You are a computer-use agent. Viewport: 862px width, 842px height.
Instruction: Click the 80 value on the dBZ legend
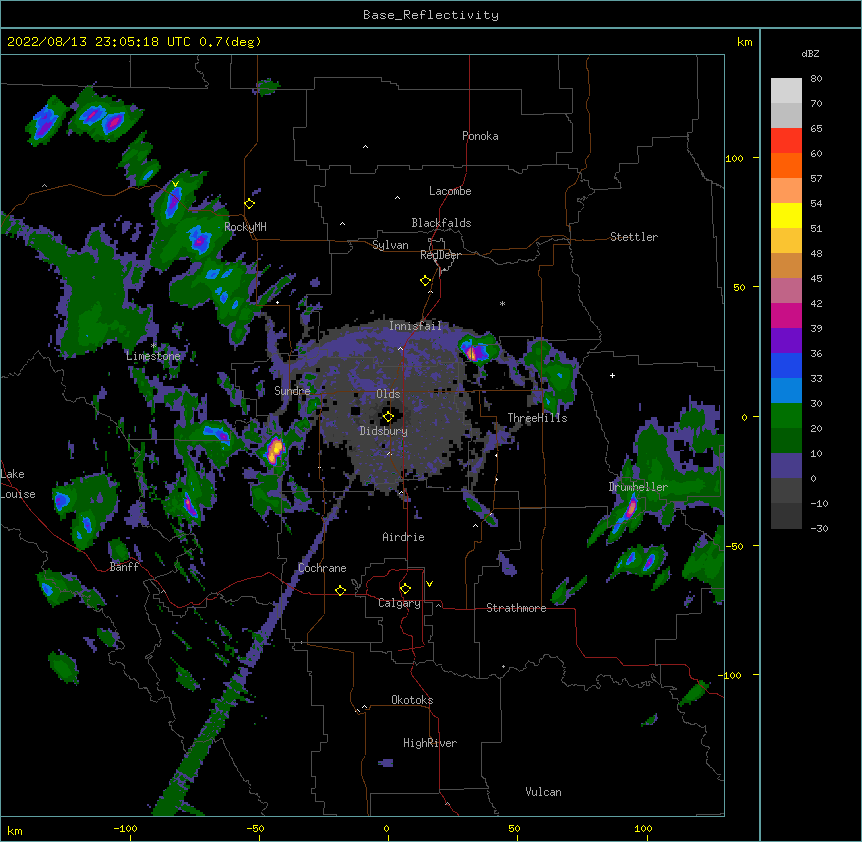click(816, 79)
